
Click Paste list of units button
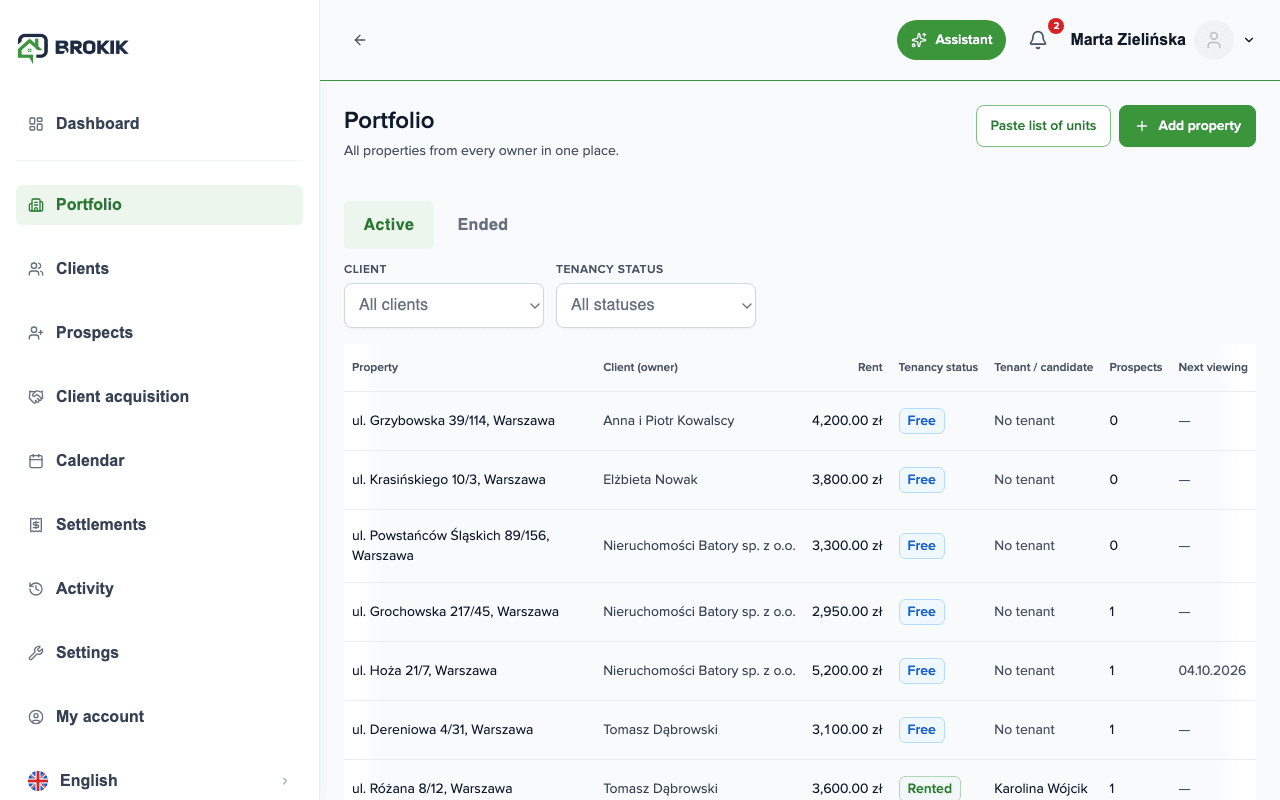pos(1043,126)
